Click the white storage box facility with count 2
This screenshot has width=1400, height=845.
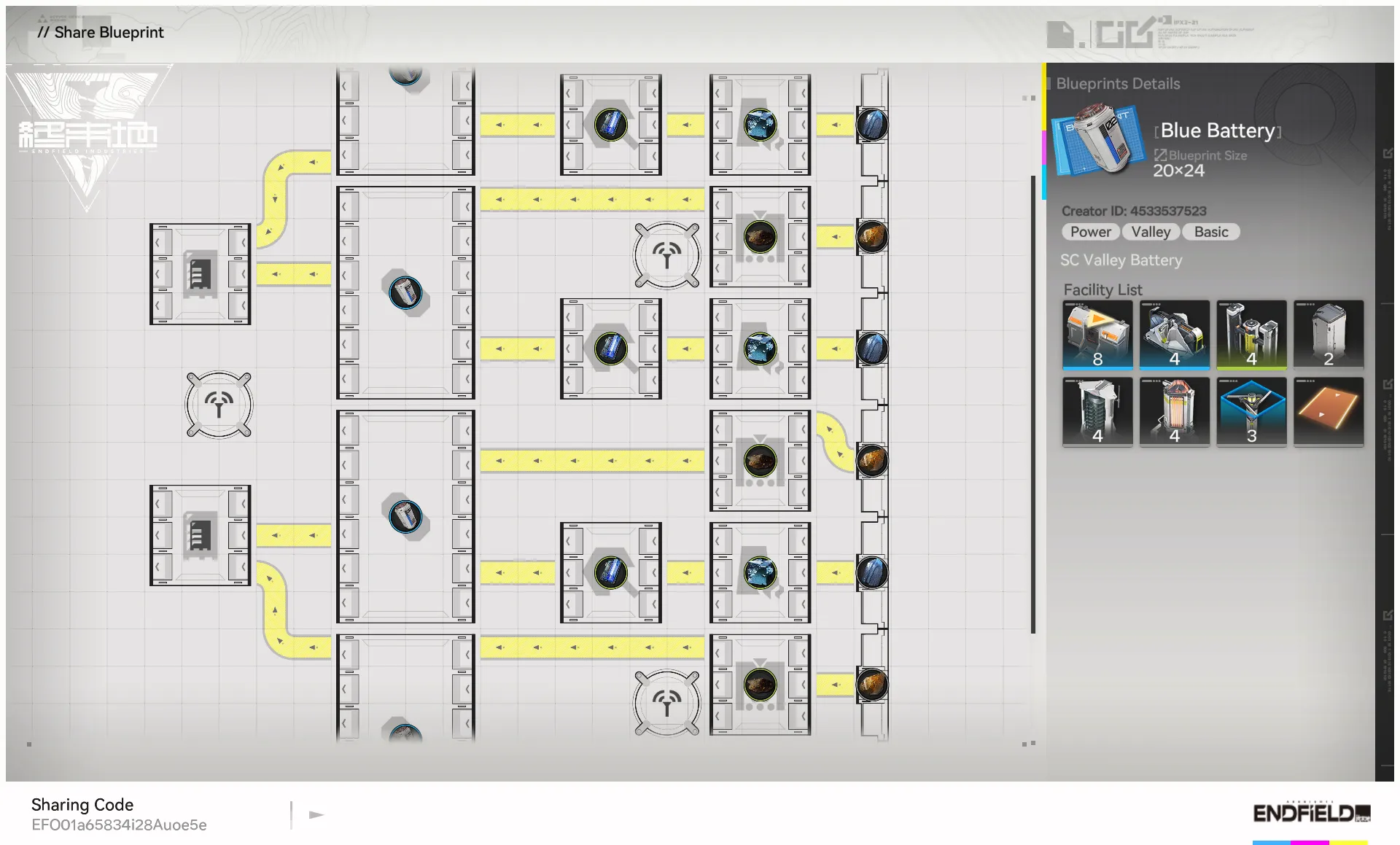coord(1328,335)
